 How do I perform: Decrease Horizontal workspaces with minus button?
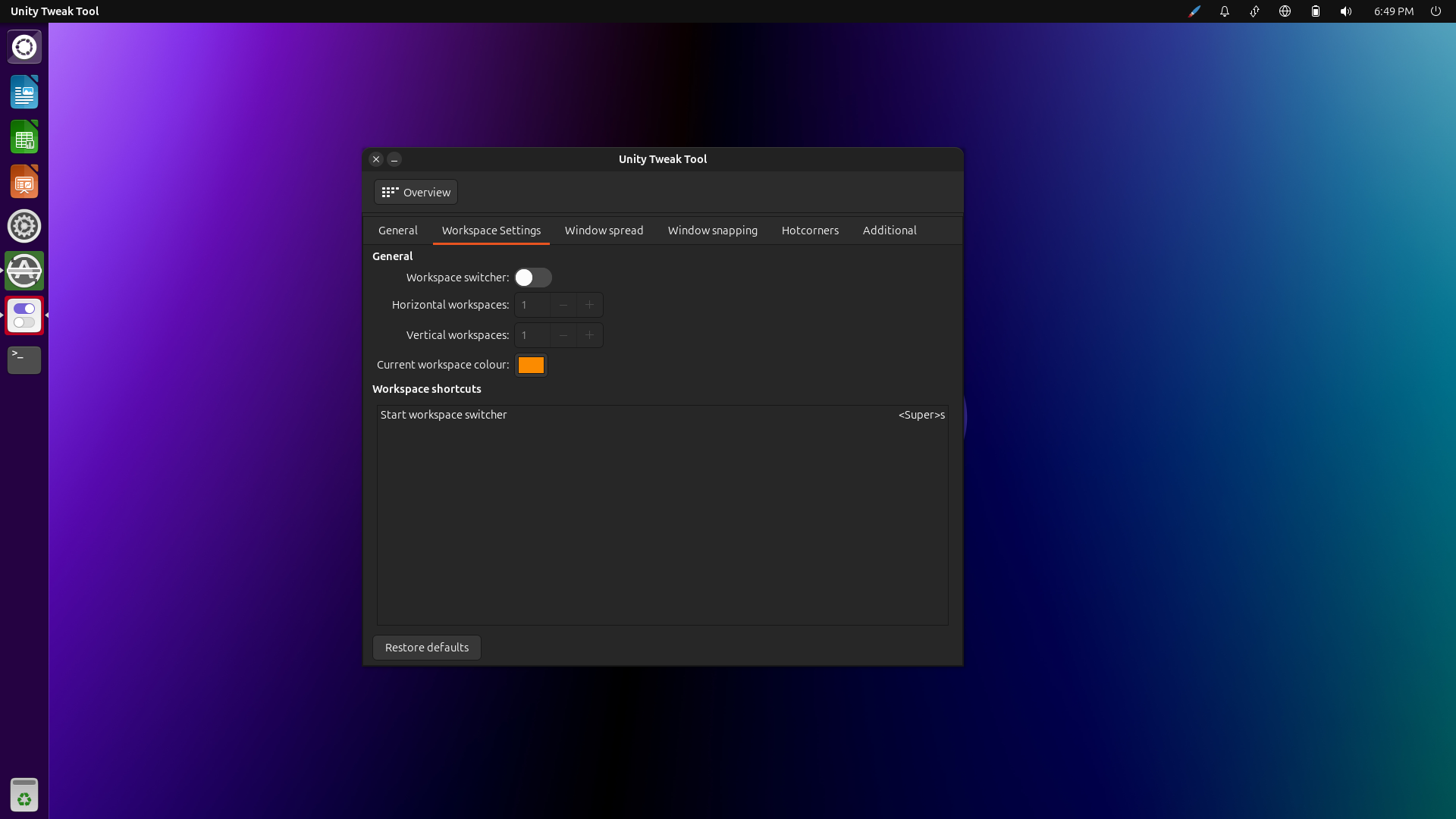563,305
